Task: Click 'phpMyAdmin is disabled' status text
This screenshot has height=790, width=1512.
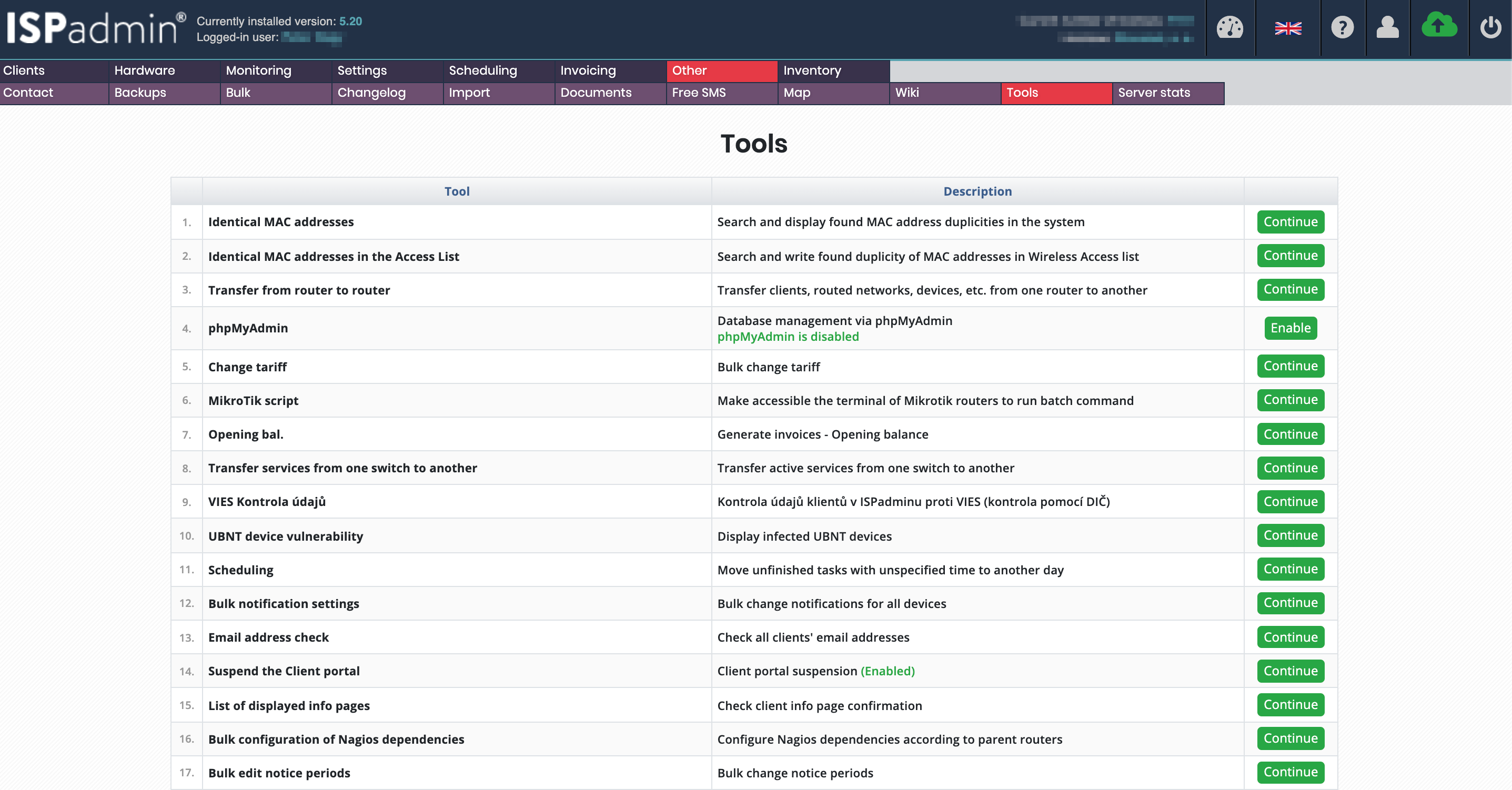Action: point(788,337)
